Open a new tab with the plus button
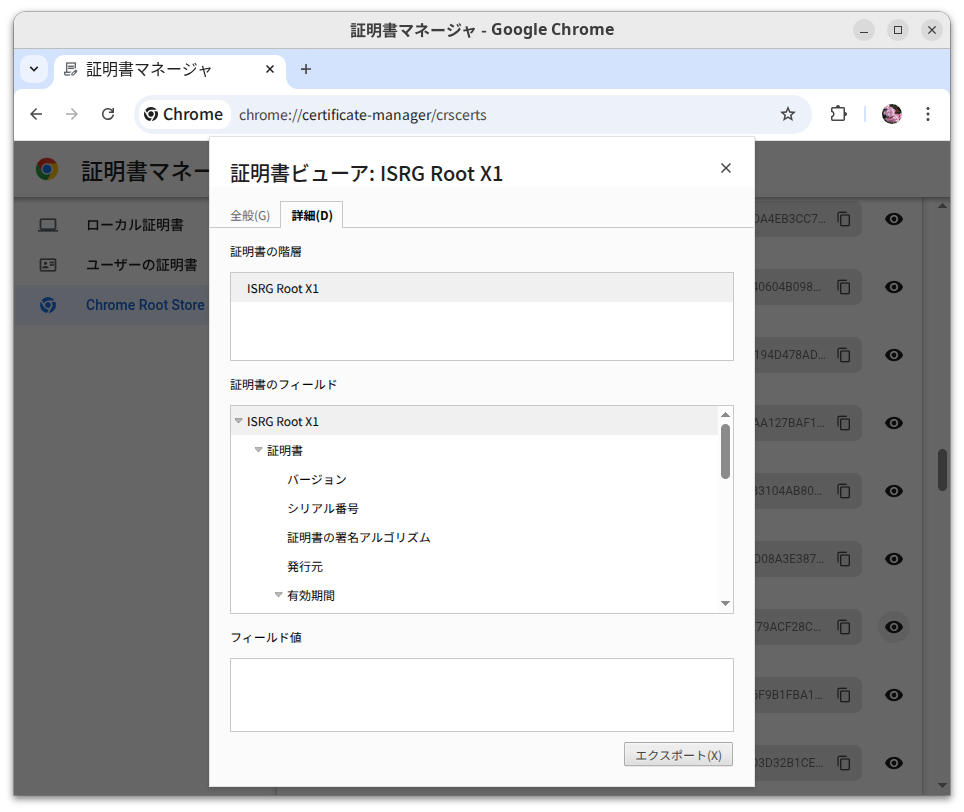This screenshot has height=812, width=964. (306, 69)
